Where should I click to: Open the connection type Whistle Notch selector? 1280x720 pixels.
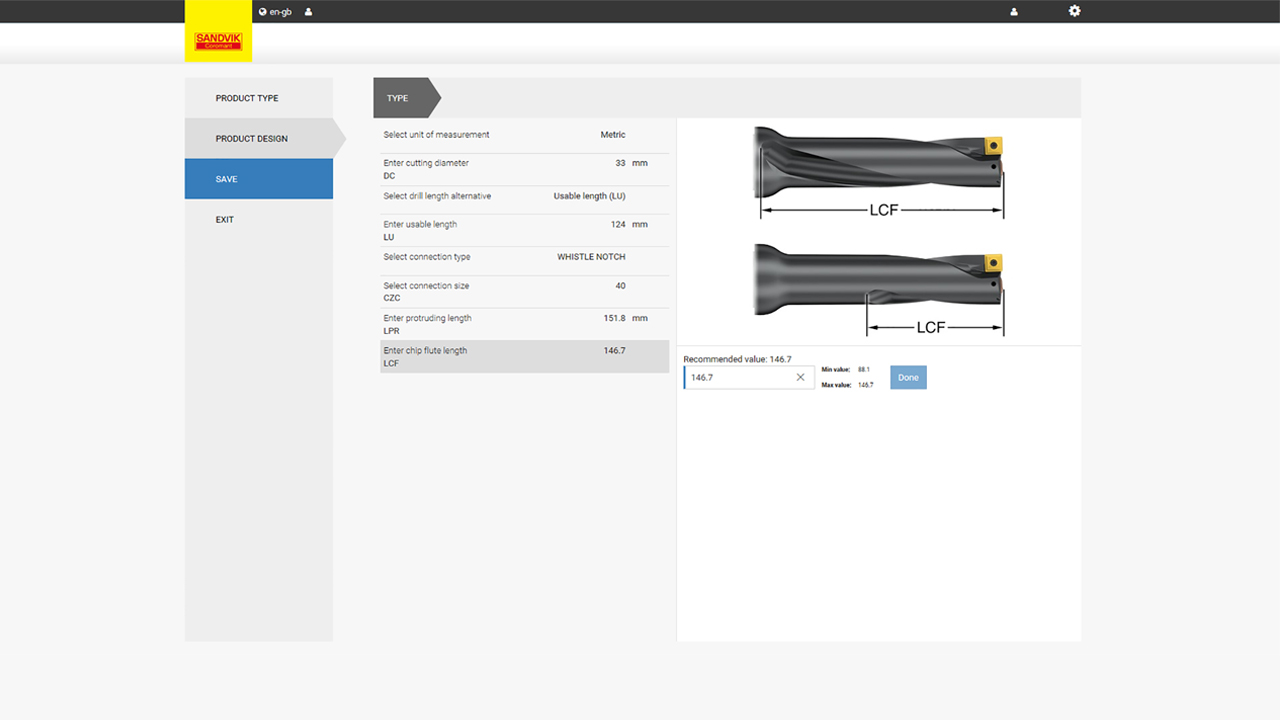coord(524,258)
